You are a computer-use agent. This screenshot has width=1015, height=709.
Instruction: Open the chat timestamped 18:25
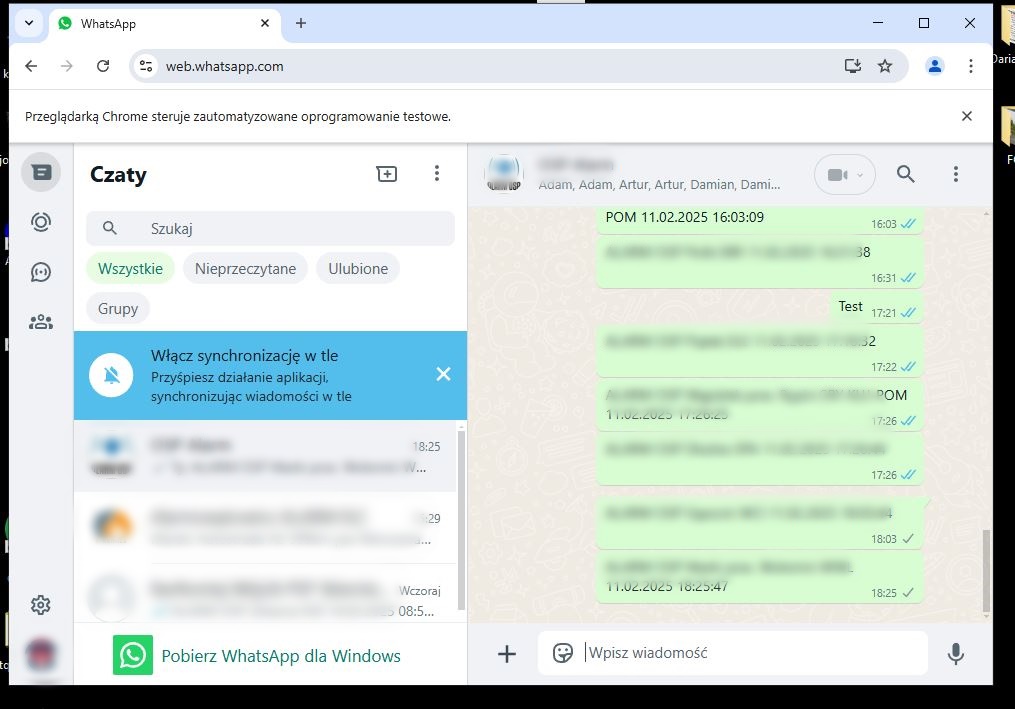click(x=266, y=456)
